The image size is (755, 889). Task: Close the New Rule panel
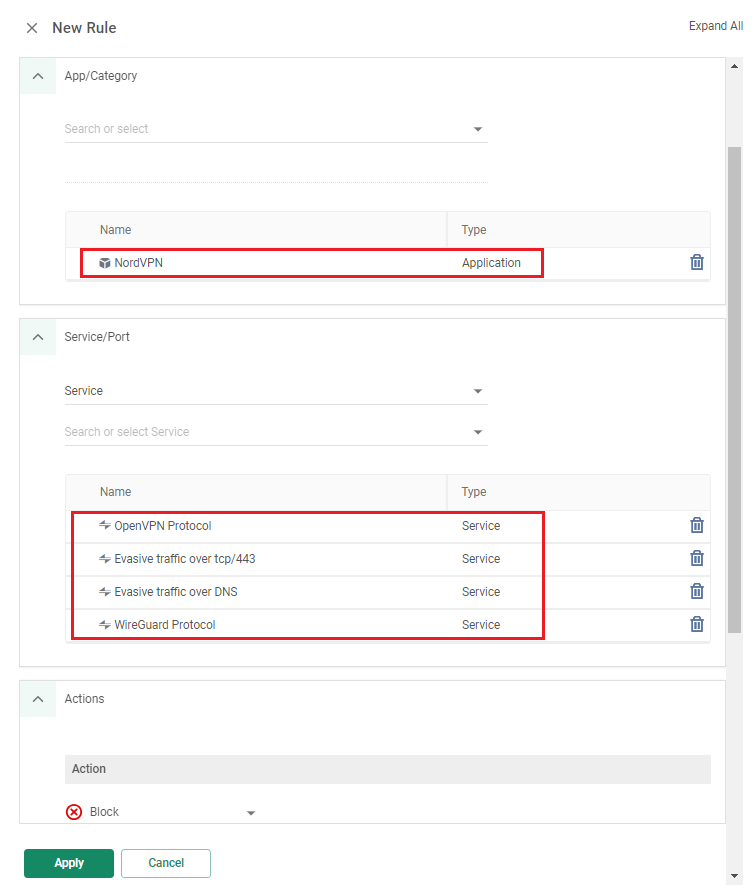(32, 28)
